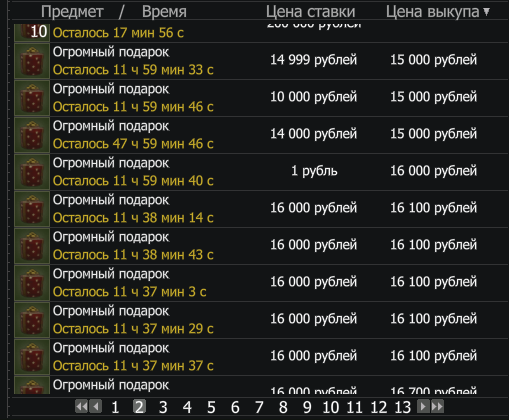Sort by Предмет column header
Image resolution: width=509 pixels, height=420 pixels.
click(72, 12)
